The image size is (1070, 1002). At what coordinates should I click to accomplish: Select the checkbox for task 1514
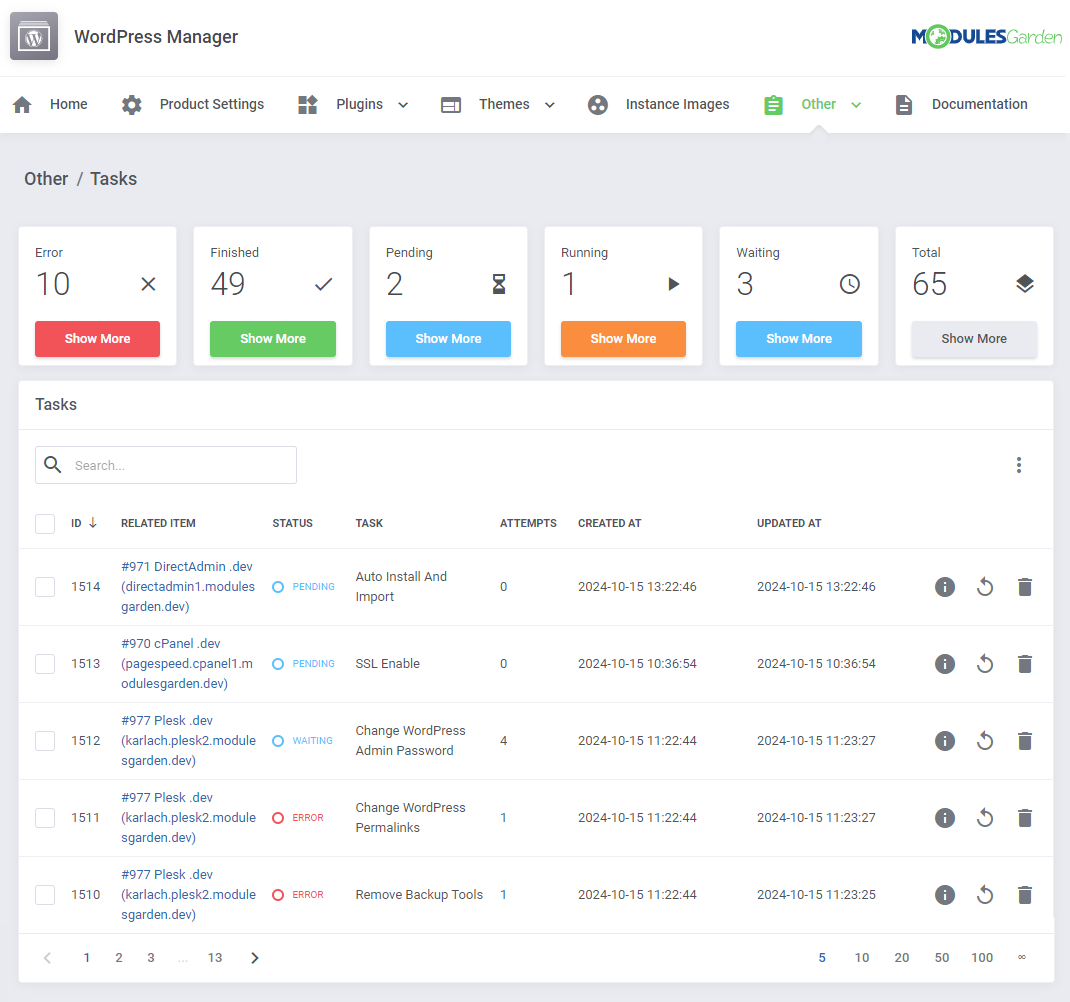(45, 587)
